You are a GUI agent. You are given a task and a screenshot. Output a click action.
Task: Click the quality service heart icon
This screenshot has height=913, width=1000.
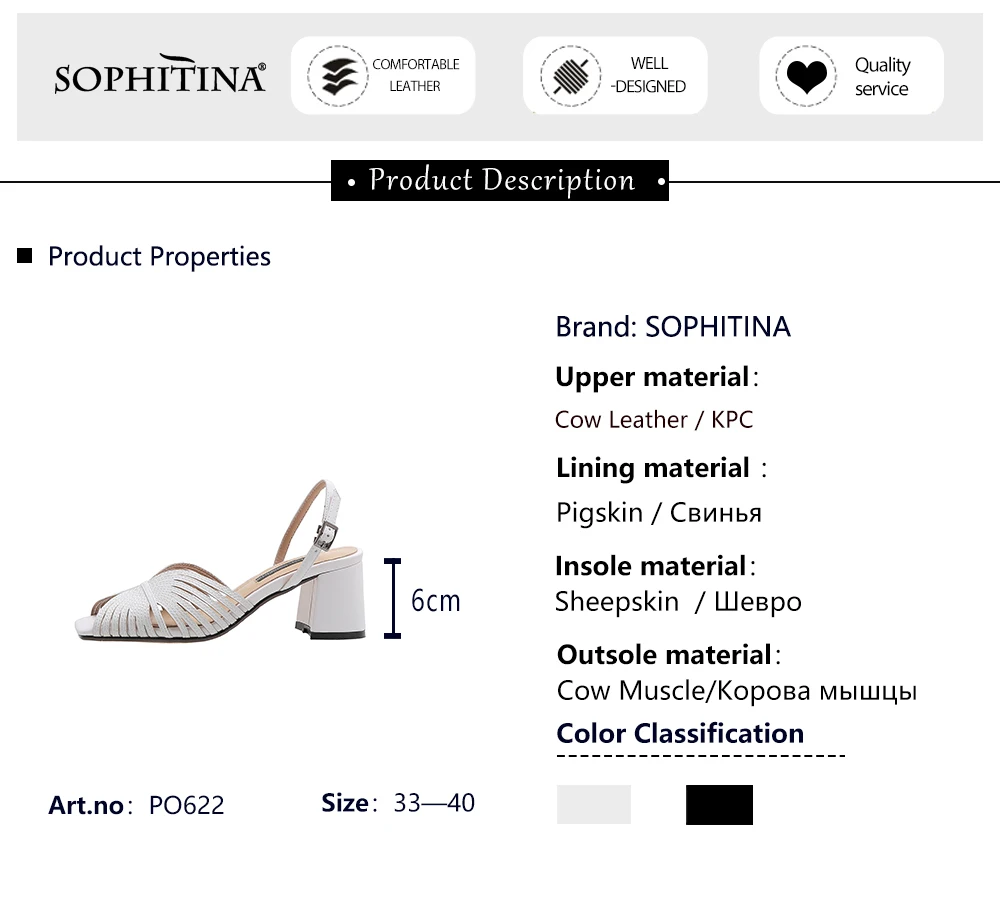(x=806, y=76)
